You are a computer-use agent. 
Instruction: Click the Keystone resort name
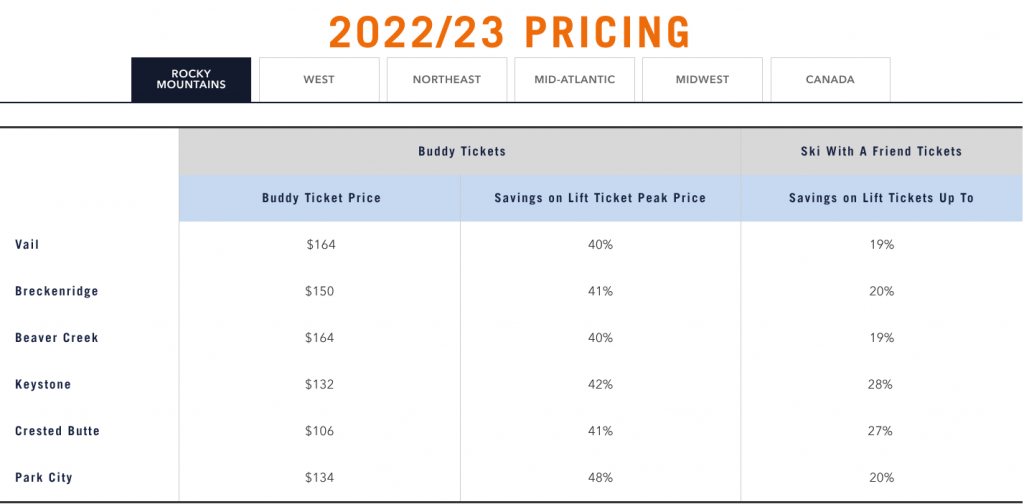43,384
